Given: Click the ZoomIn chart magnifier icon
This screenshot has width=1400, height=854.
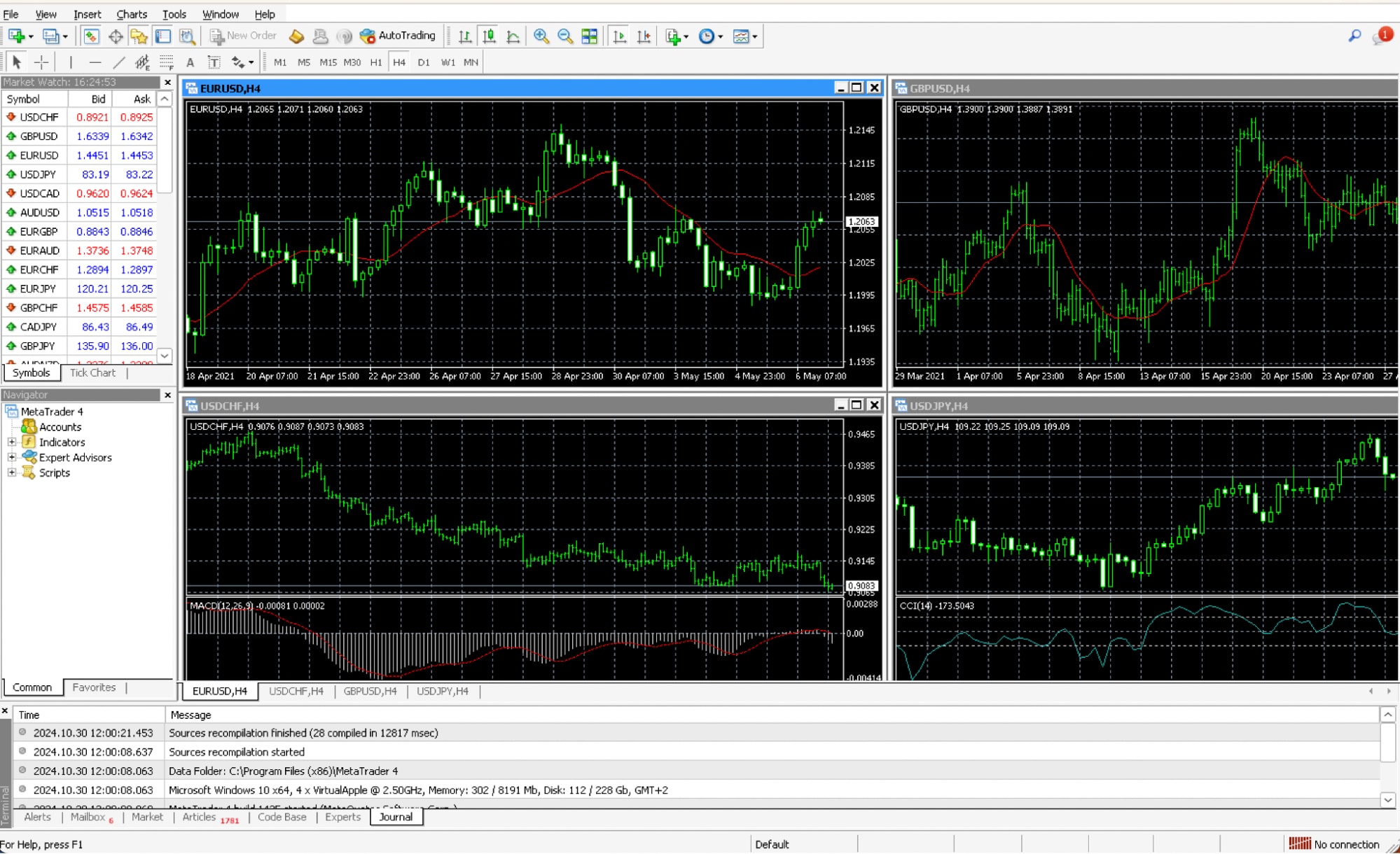Looking at the screenshot, I should (540, 36).
